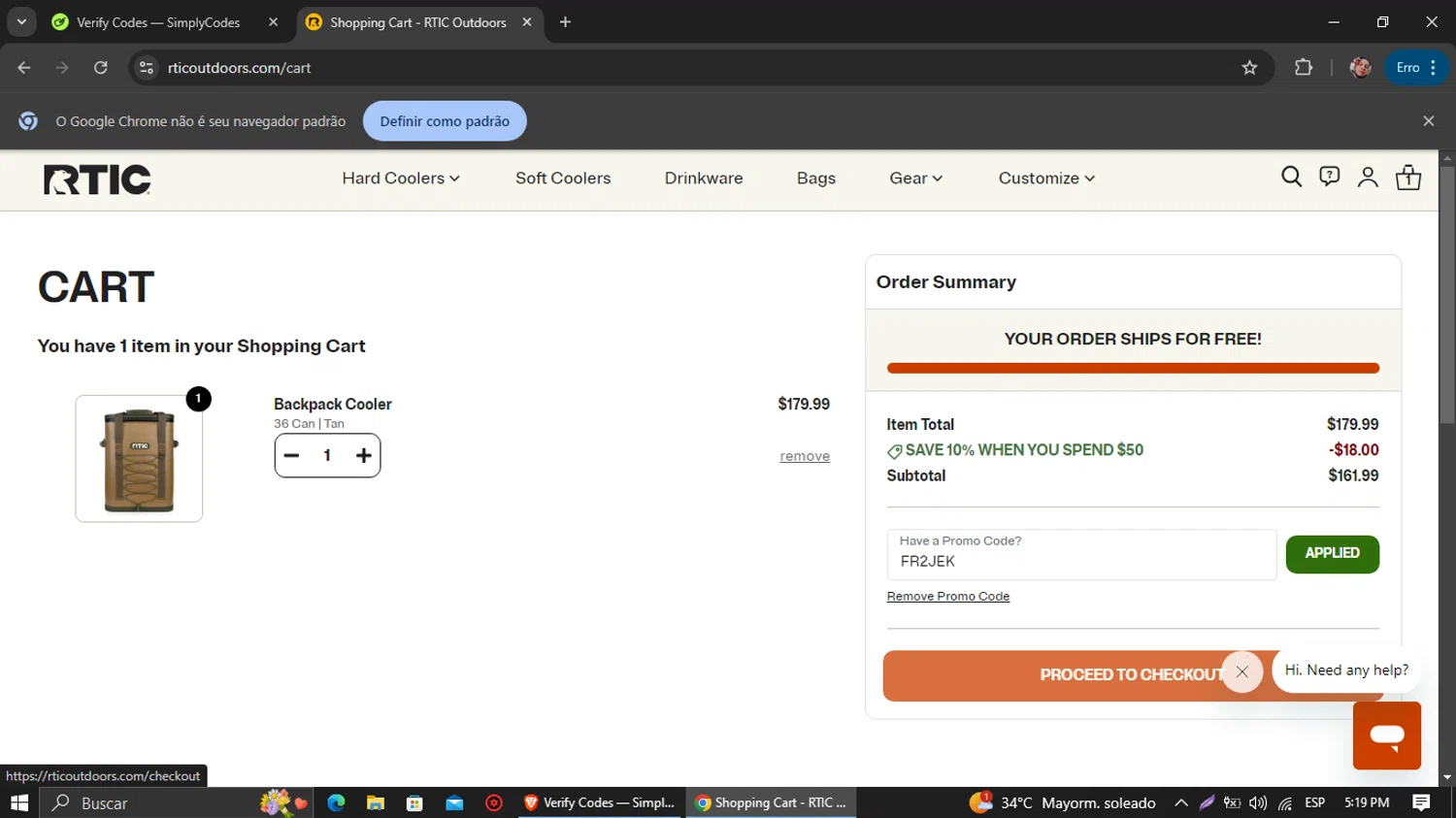Open the weather widget showing 34°C
This screenshot has width=1456, height=818.
[1063, 802]
